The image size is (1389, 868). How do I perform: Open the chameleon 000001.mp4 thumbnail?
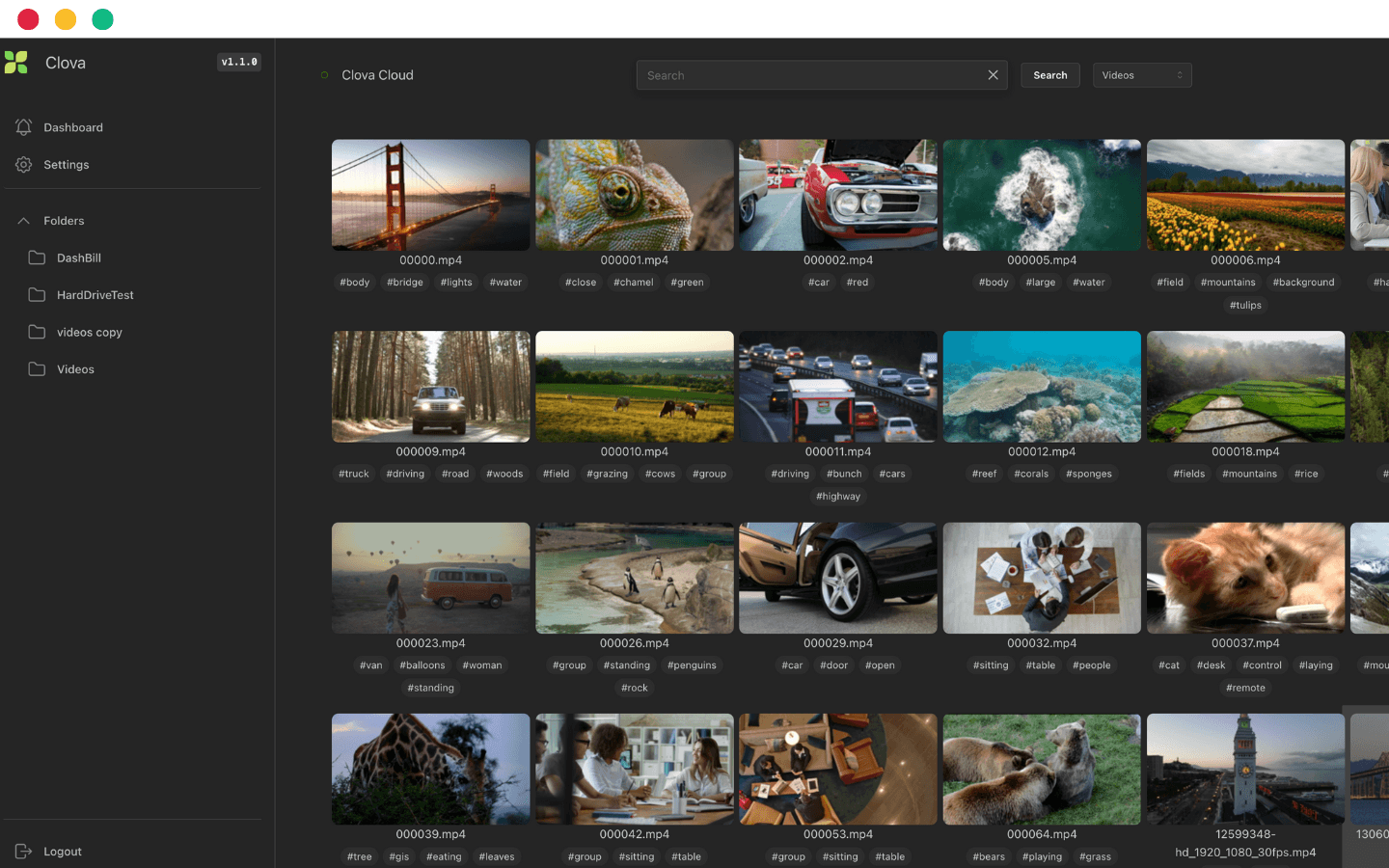pos(635,195)
